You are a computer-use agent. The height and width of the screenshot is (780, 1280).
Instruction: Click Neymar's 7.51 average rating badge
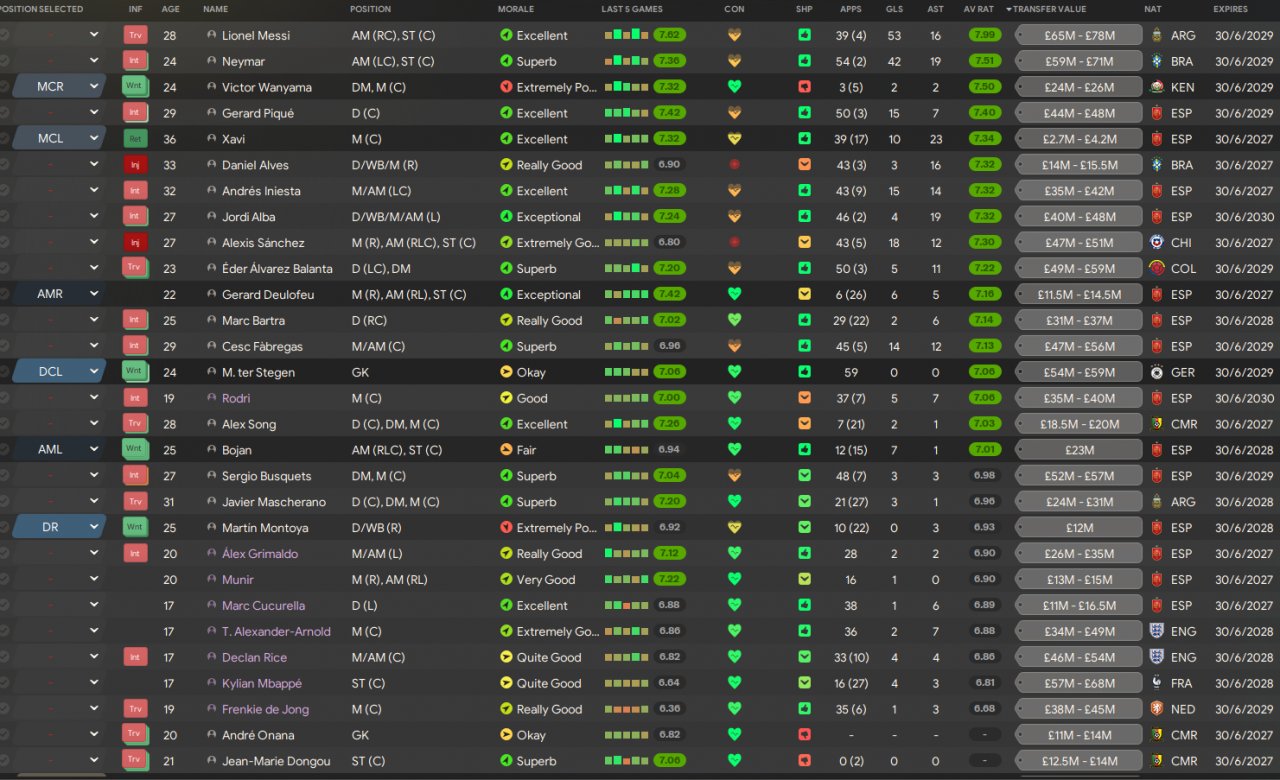click(x=984, y=61)
